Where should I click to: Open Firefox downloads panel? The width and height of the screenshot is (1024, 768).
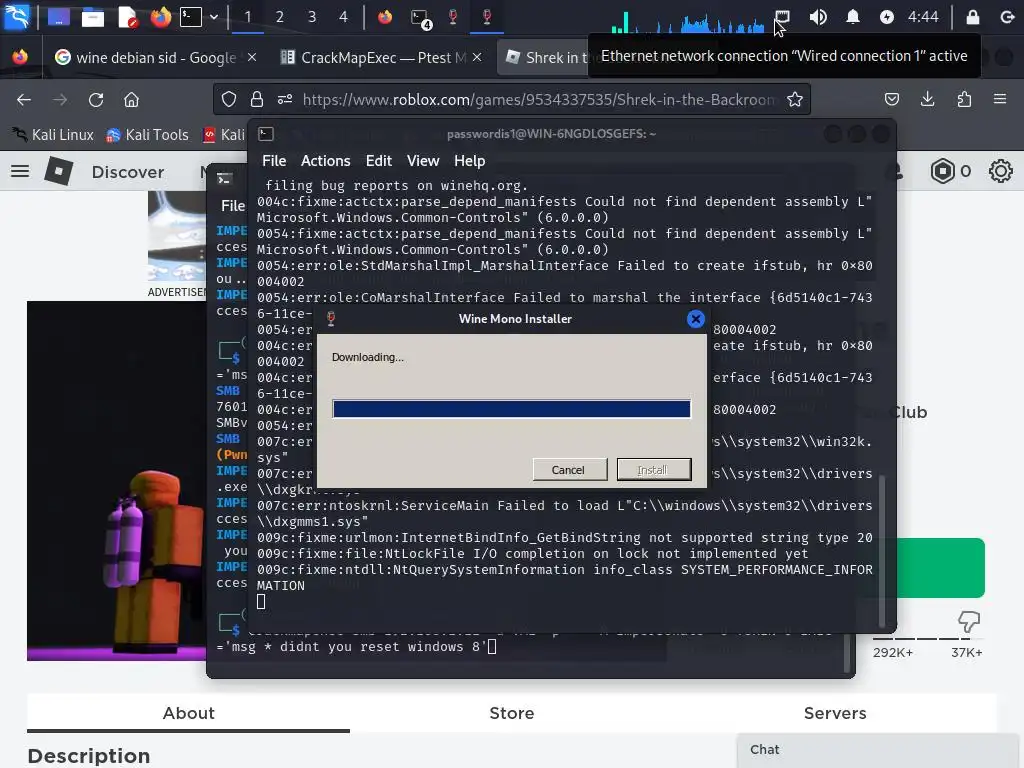pos(927,99)
